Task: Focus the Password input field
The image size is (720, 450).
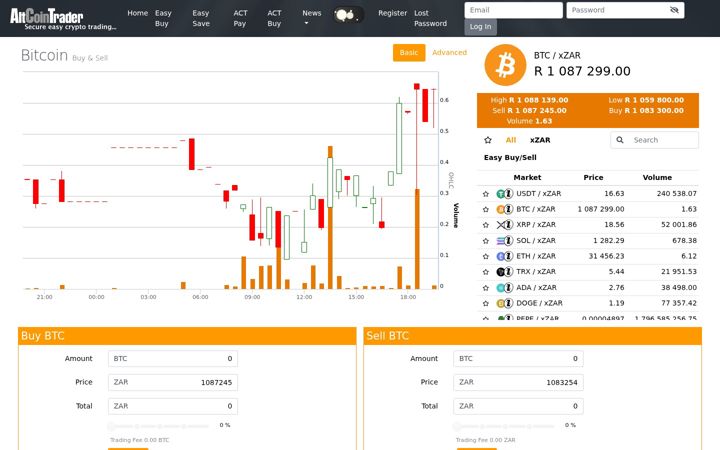Action: [x=625, y=10]
